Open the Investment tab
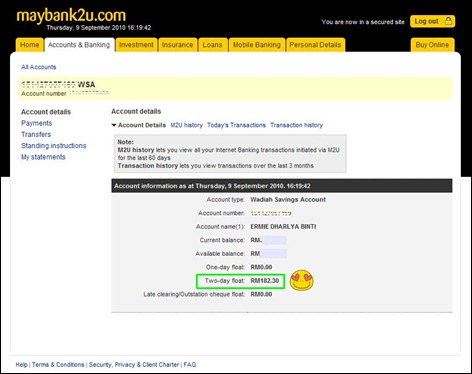Viewport: 472px width, 374px height. (136, 45)
